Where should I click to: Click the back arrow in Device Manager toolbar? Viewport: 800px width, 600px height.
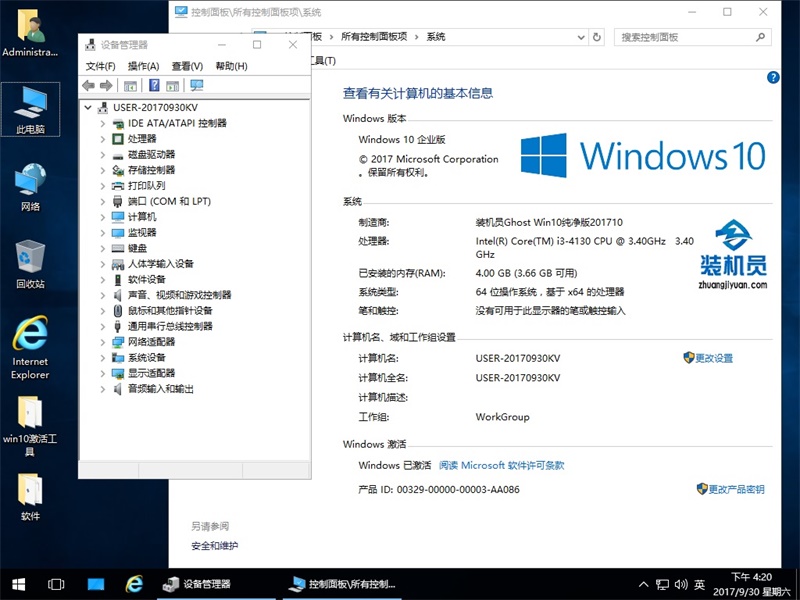pyautogui.click(x=89, y=86)
